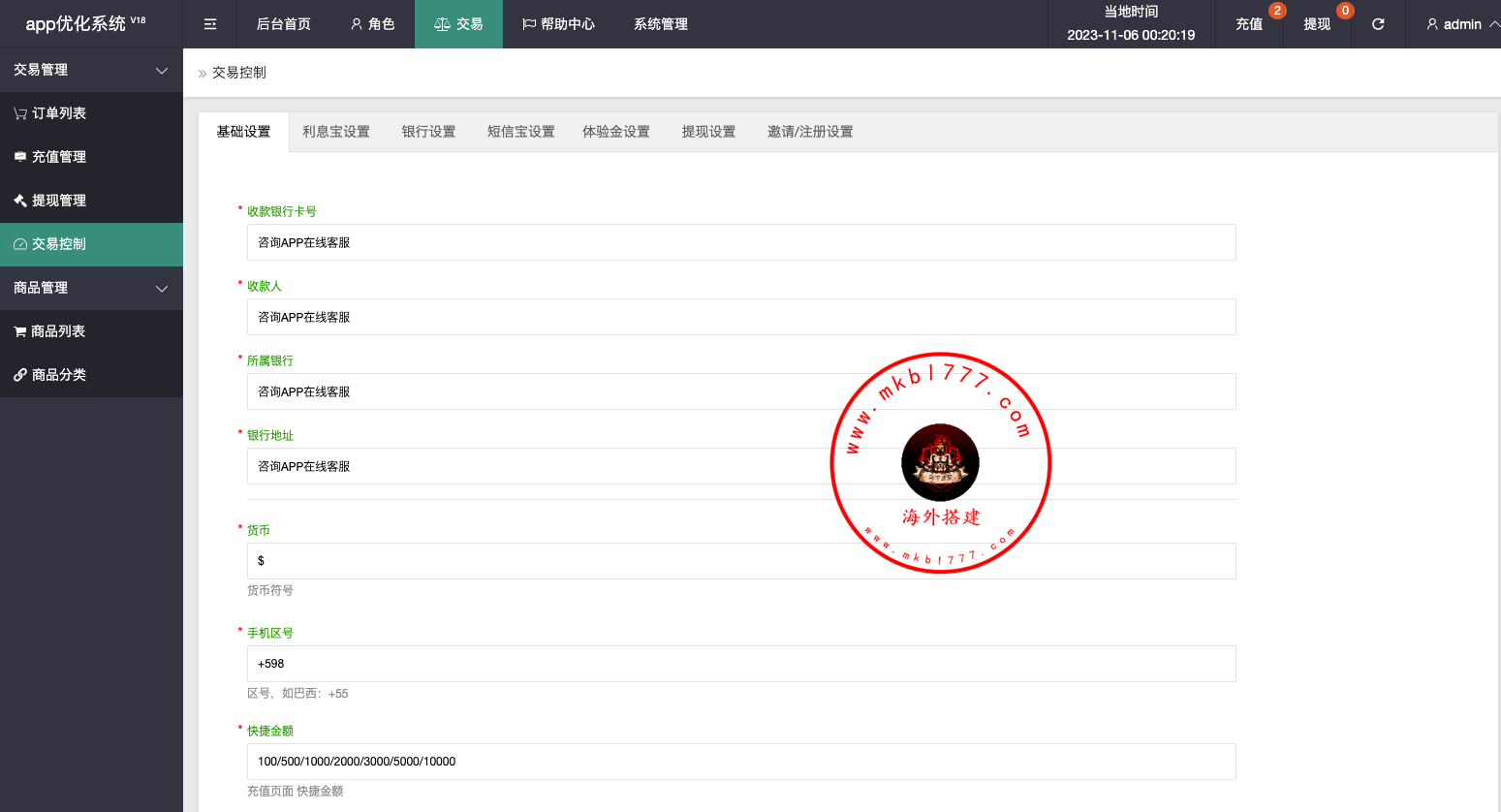Click the 货币符号 hint text
This screenshot has width=1501, height=812.
(270, 590)
